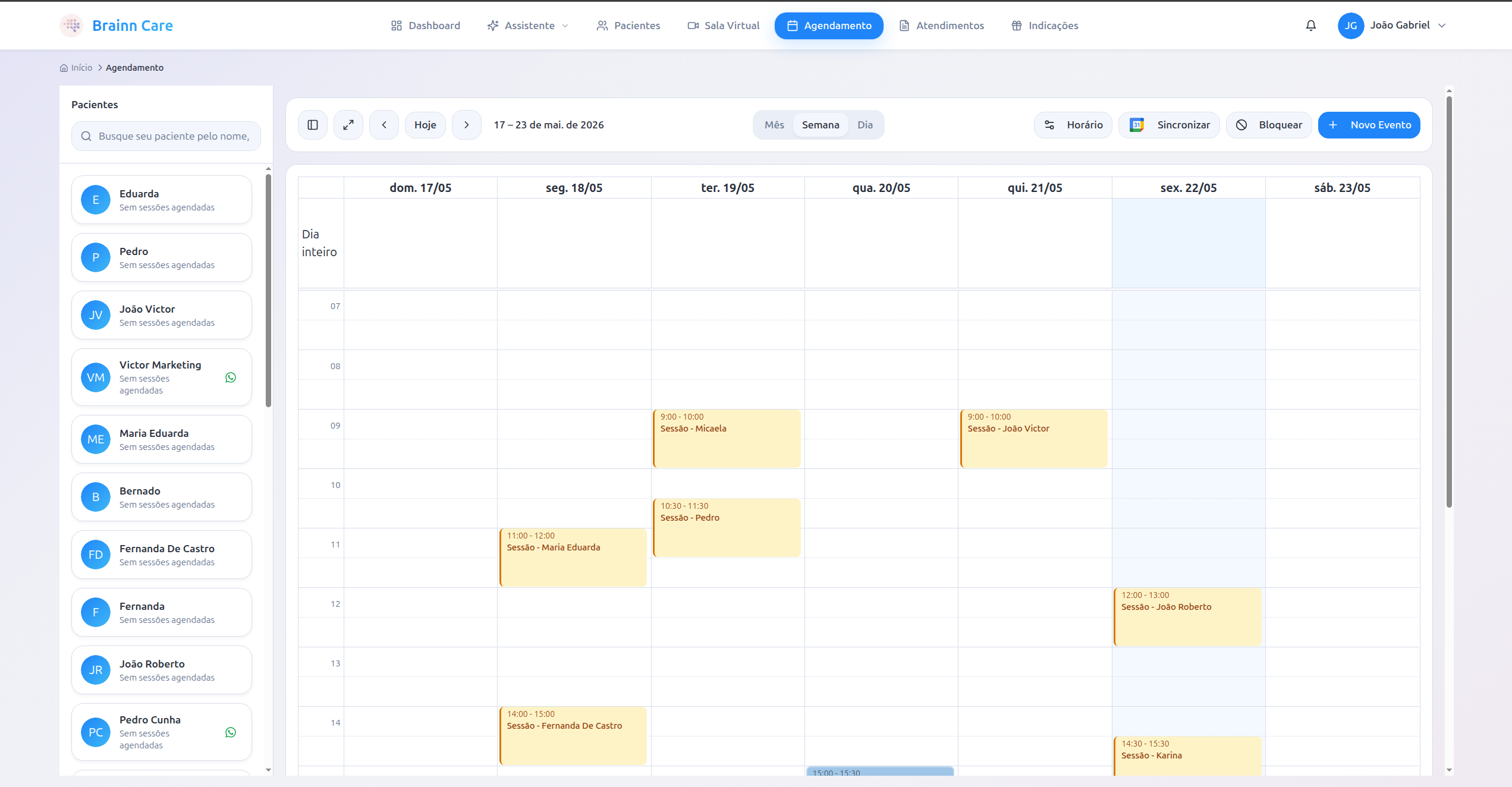Click the JV avatar of João Victor
The width and height of the screenshot is (1512, 787).
96,315
